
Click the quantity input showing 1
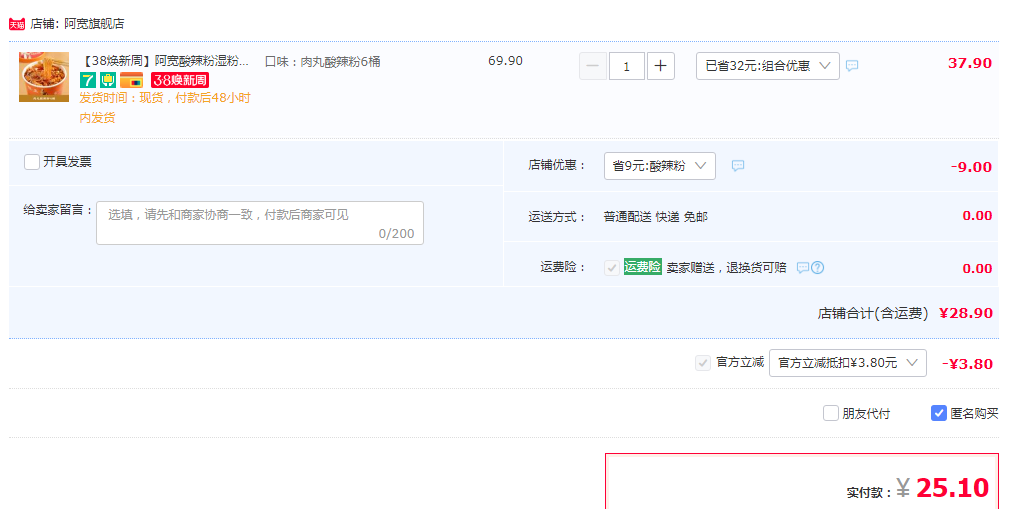pos(627,66)
